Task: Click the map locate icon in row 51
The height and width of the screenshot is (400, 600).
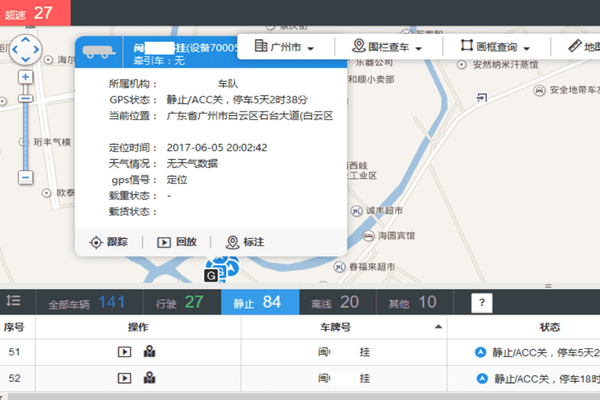Action: point(149,352)
